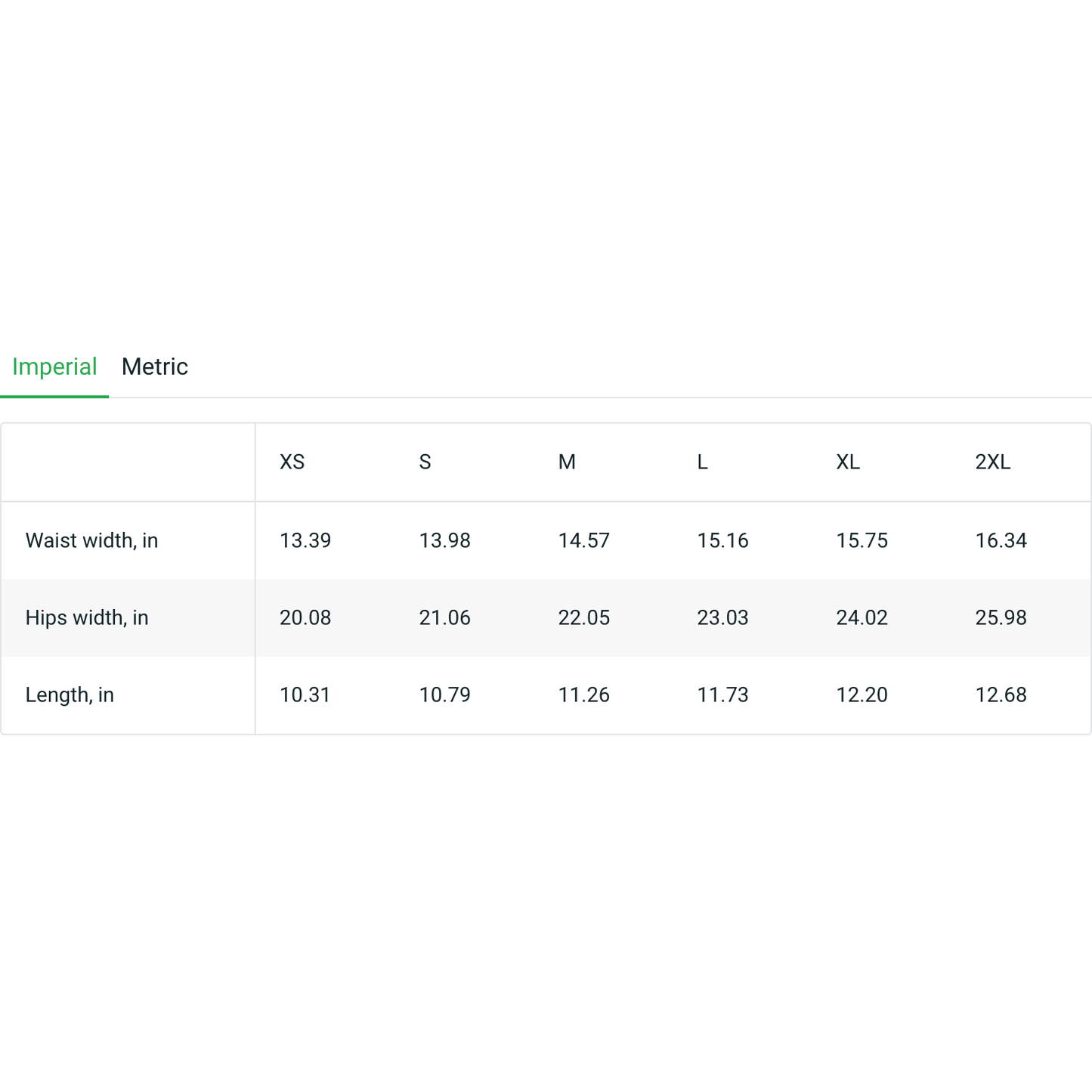Click waist width value 13.39

pos(305,540)
